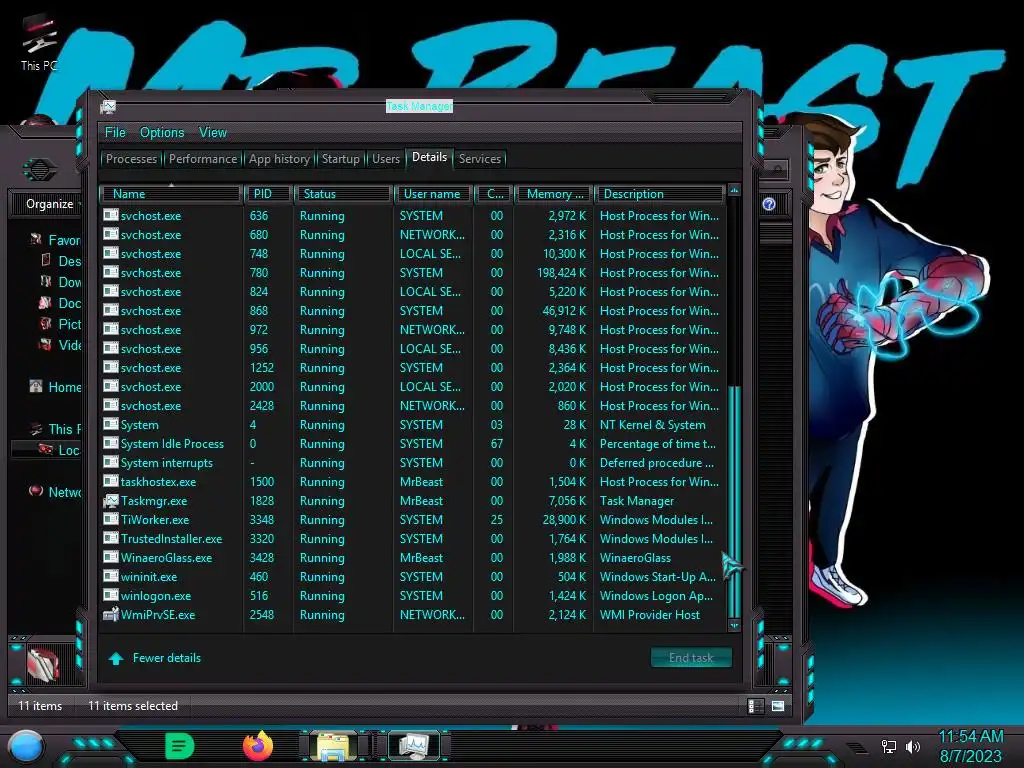This screenshot has height=768, width=1024.
Task: Open the Home group in Explorer sidebar
Action: [64, 387]
